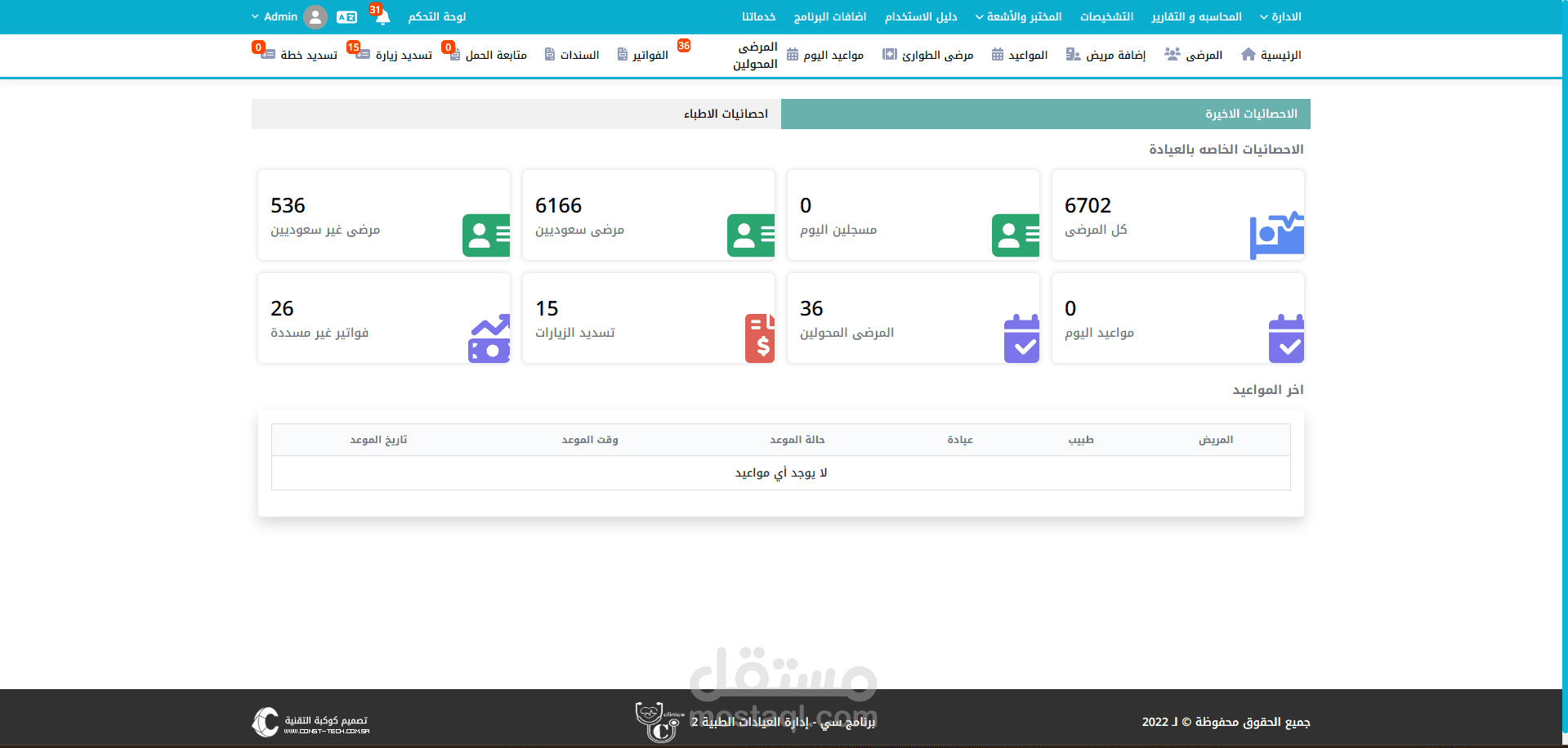This screenshot has width=1568, height=748.
Task: Open the دليل الاستخدام menu item
Action: 921,16
